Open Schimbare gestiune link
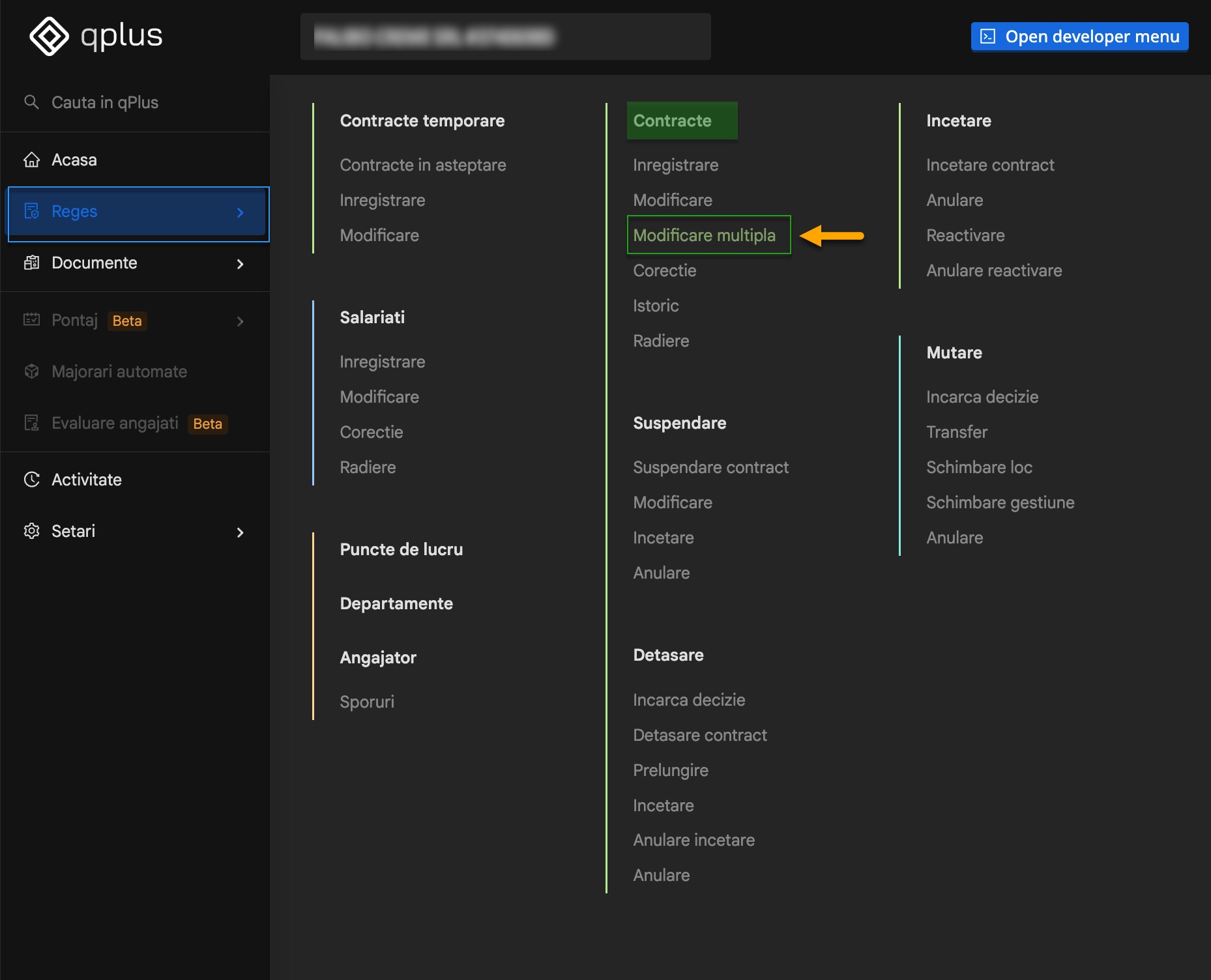 [1000, 502]
